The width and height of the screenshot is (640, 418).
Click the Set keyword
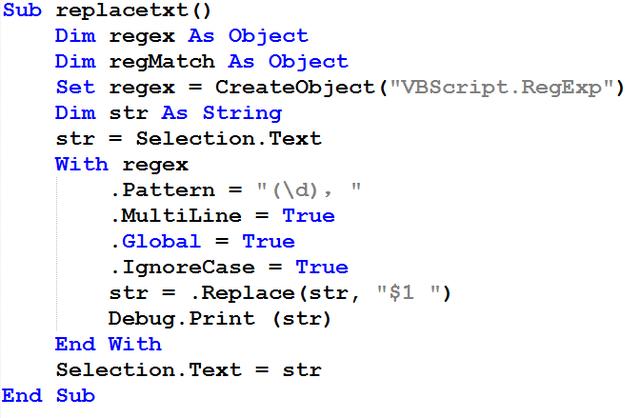click(x=75, y=87)
